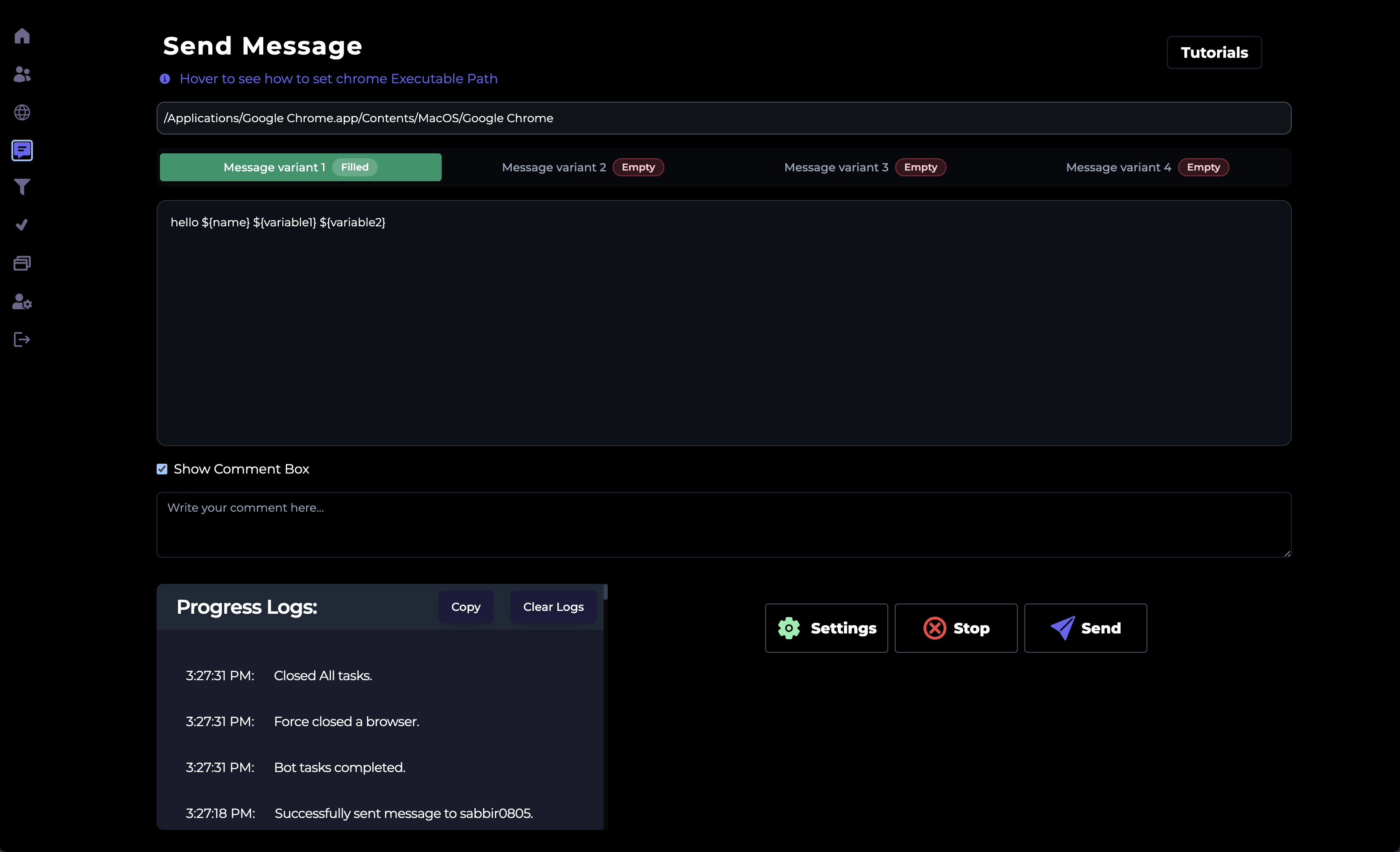Click the info icon beside hover hint

coord(165,79)
